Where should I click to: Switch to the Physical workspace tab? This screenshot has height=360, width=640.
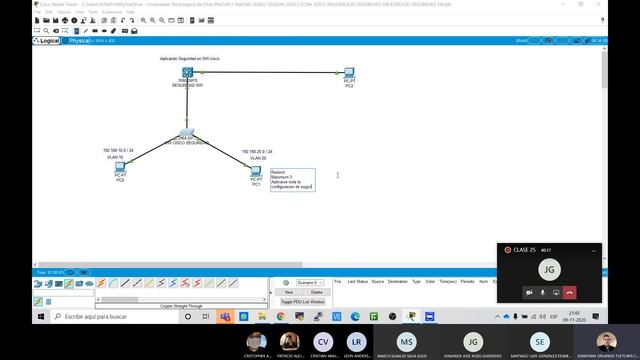(x=76, y=41)
